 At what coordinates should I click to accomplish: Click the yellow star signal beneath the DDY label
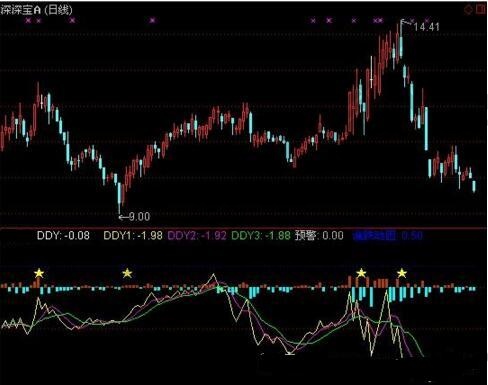(x=39, y=273)
